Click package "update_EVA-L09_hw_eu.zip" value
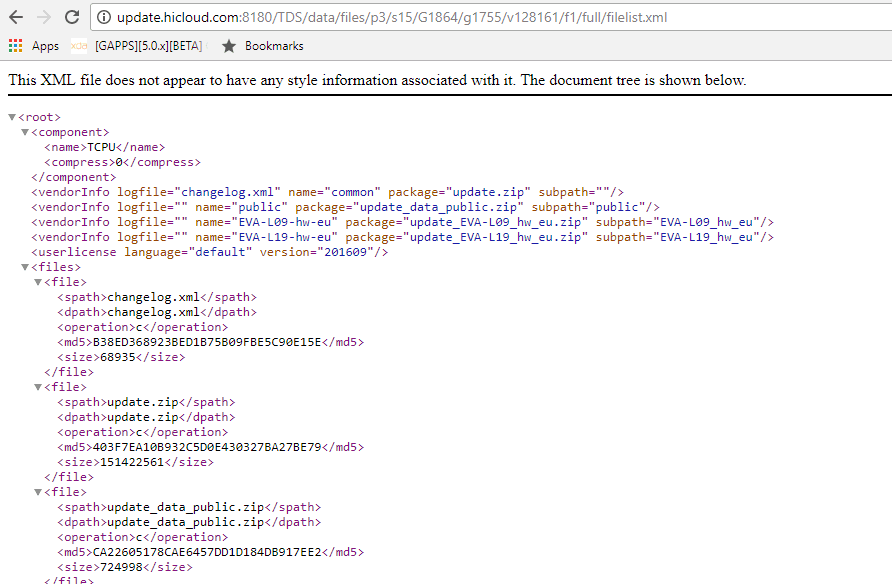This screenshot has height=584, width=892. coord(495,222)
